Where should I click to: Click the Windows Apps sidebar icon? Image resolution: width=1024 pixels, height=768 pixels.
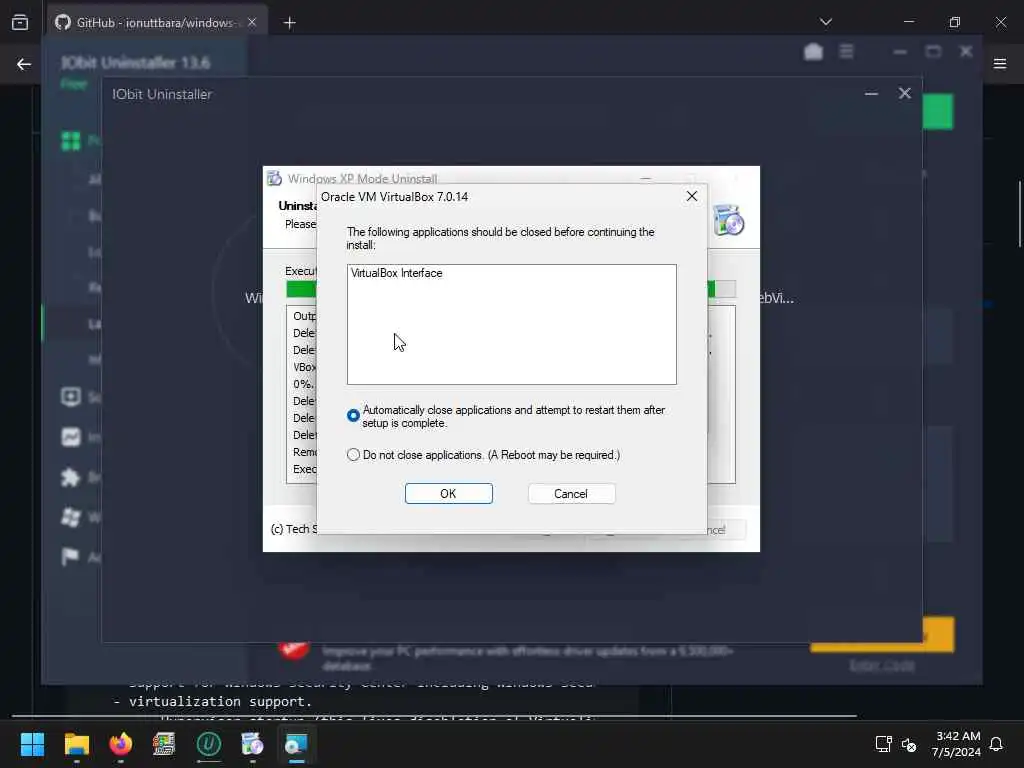[71, 517]
